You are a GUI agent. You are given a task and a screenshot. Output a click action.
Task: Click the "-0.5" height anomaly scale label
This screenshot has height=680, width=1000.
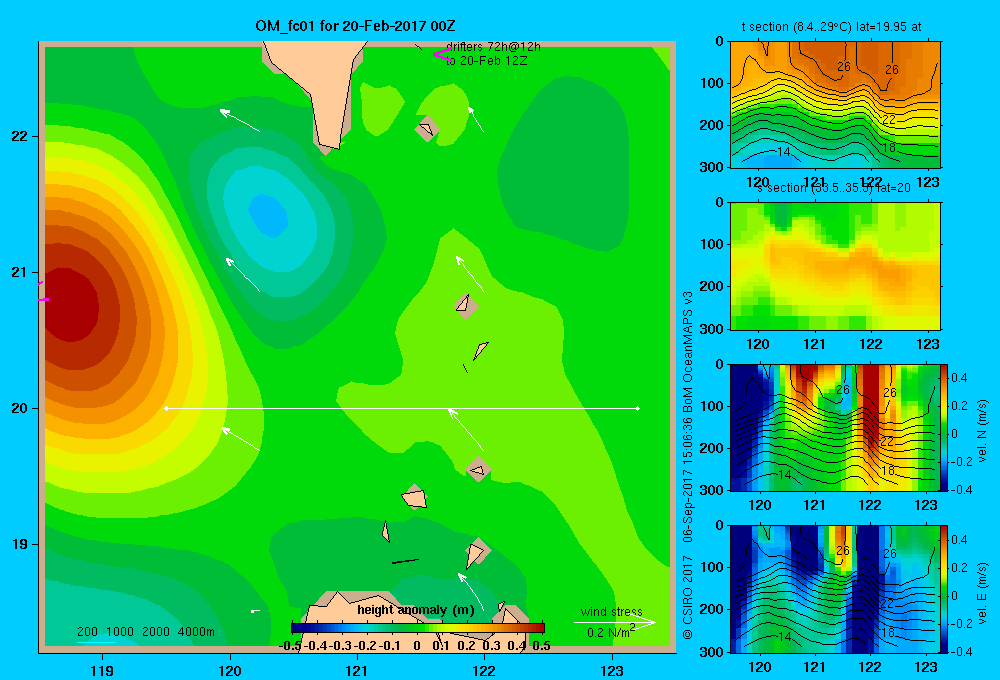coord(290,646)
